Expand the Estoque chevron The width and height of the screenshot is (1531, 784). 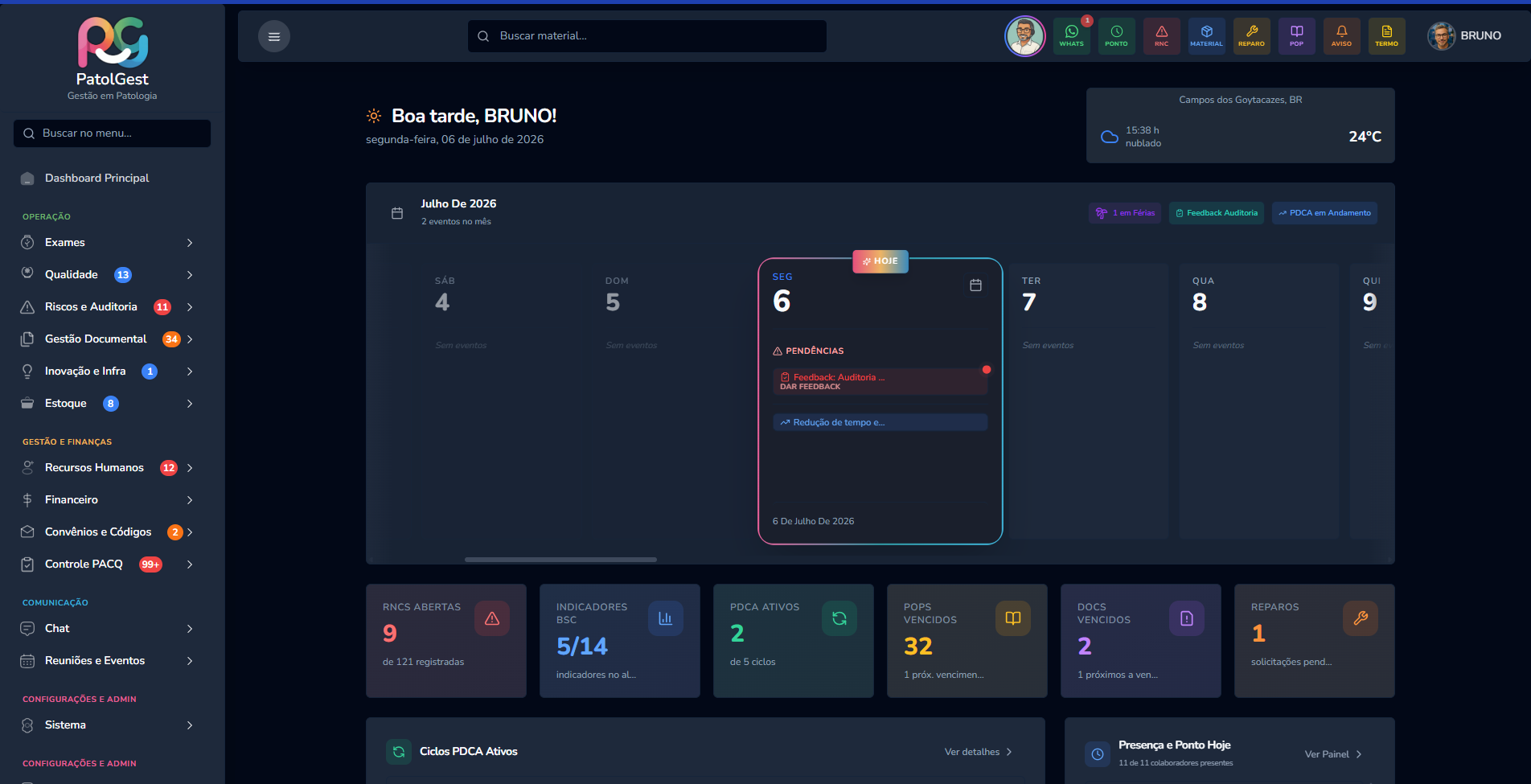click(190, 404)
